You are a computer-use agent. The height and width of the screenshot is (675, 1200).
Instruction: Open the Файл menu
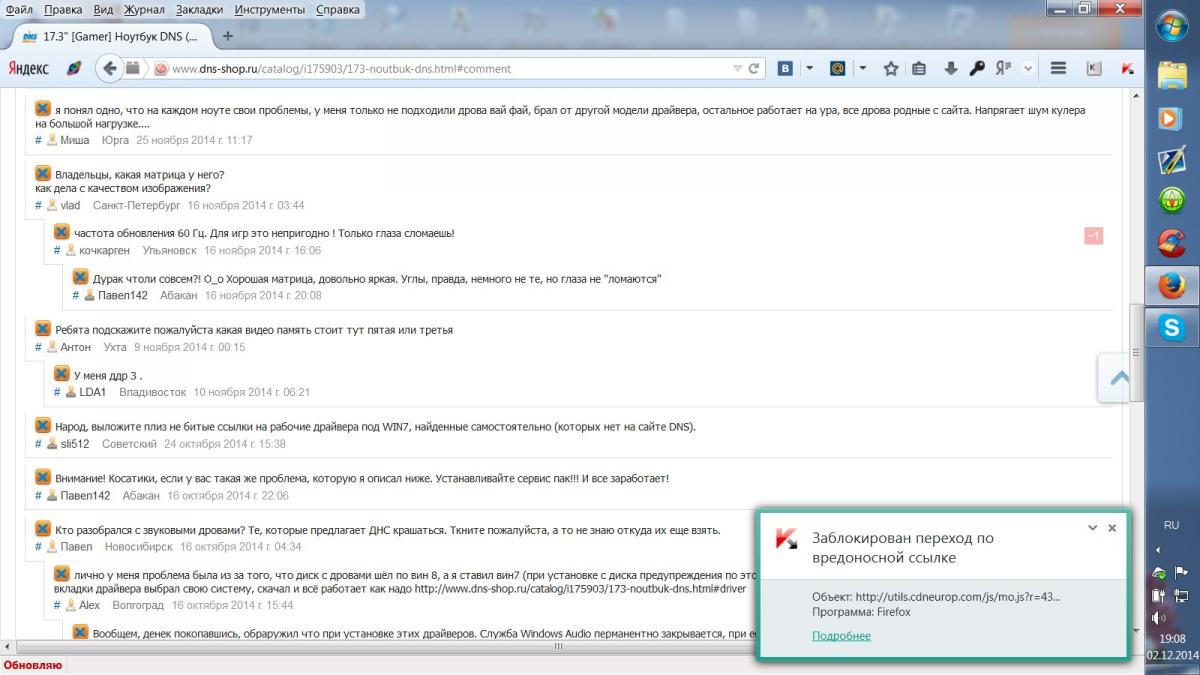tap(19, 9)
